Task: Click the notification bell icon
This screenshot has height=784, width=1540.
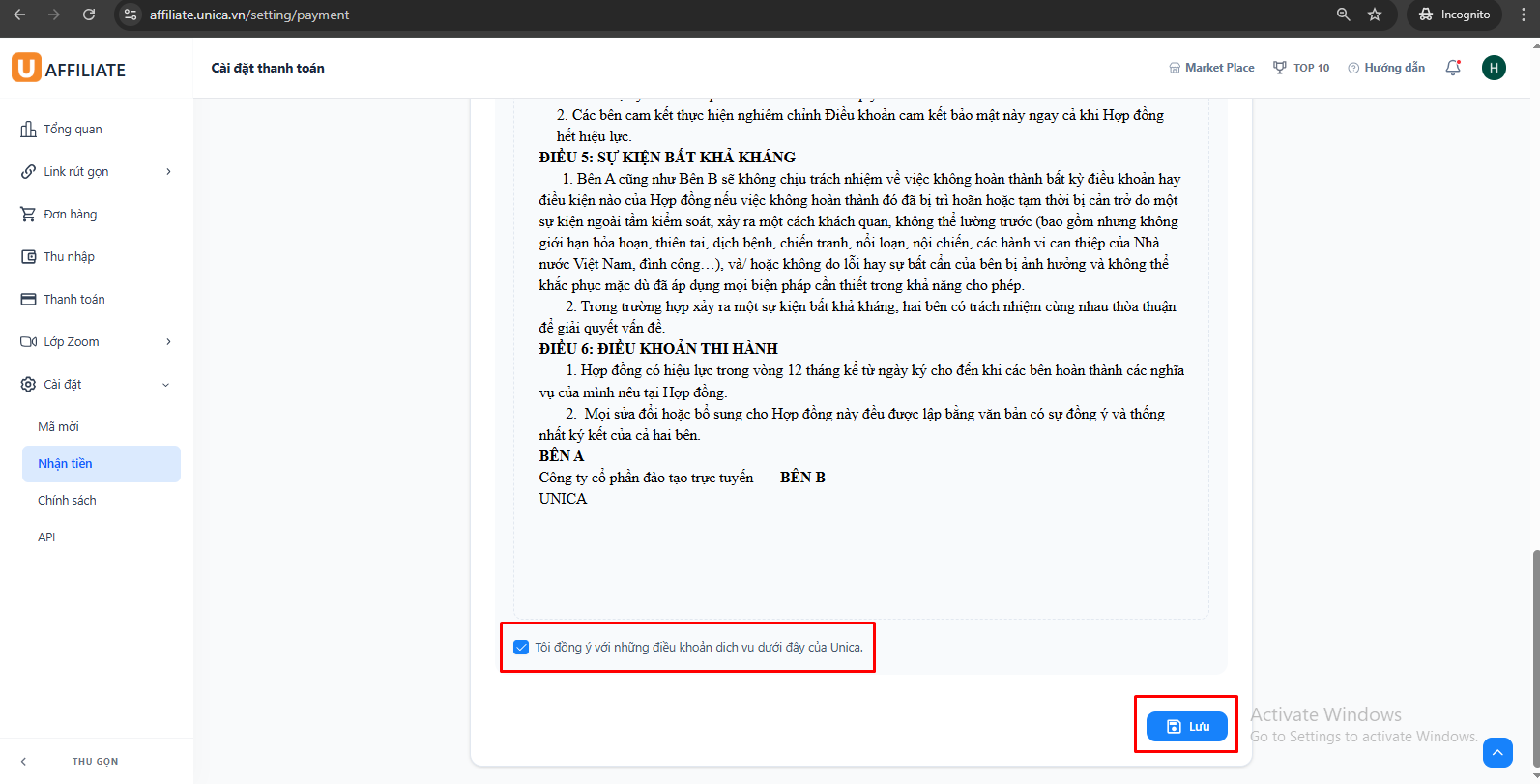Action: point(1452,68)
